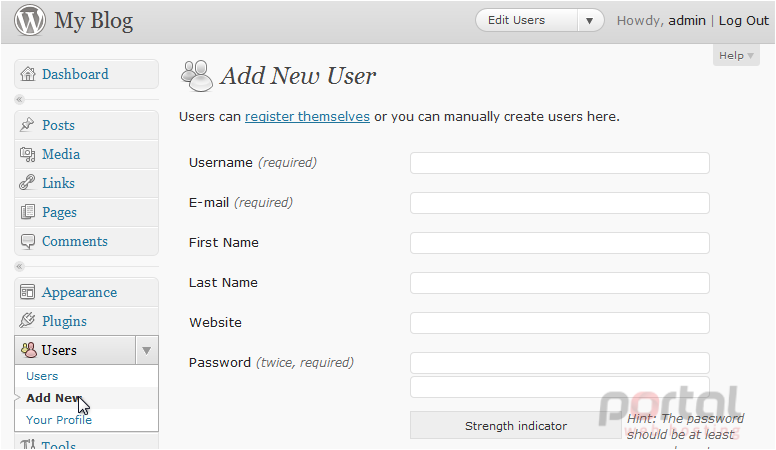Expand the Help tab
This screenshot has height=450, width=776.
pos(736,55)
